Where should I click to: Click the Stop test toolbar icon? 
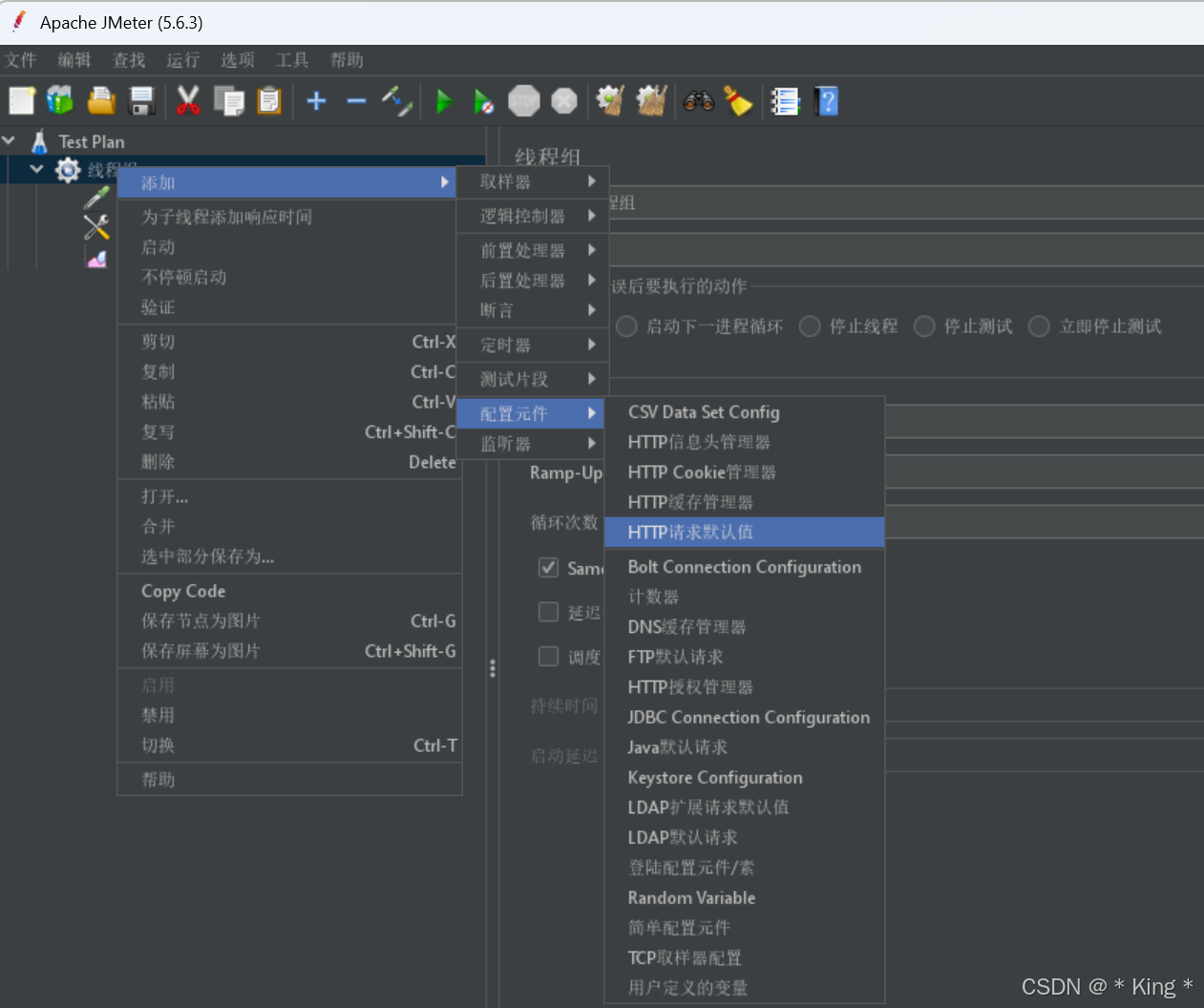coord(524,100)
